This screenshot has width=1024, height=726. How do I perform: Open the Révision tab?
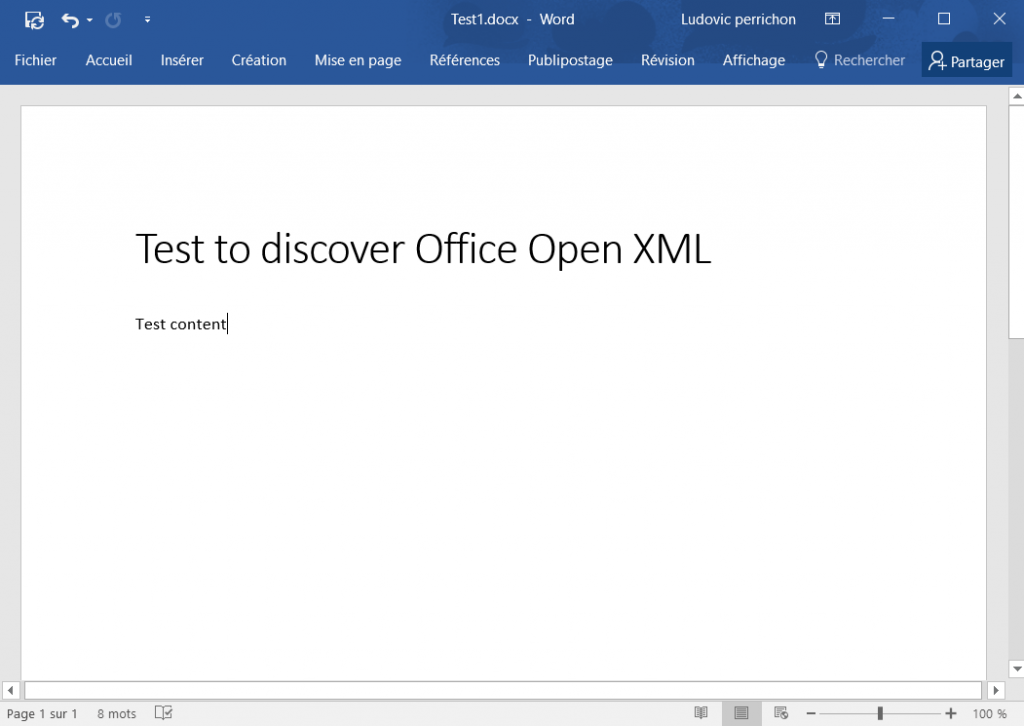click(x=667, y=60)
